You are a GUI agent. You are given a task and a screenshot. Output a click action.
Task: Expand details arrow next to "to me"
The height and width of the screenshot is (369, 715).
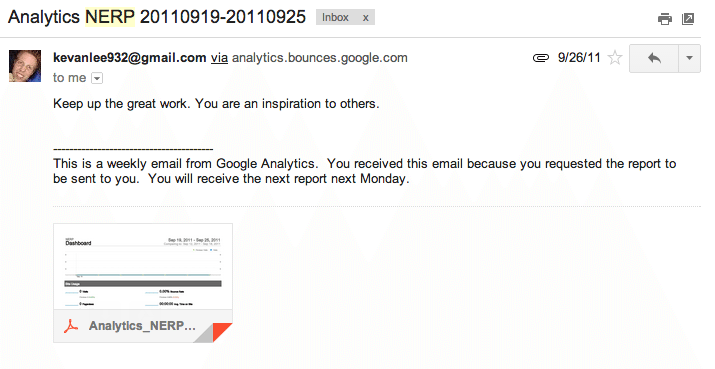[97, 78]
